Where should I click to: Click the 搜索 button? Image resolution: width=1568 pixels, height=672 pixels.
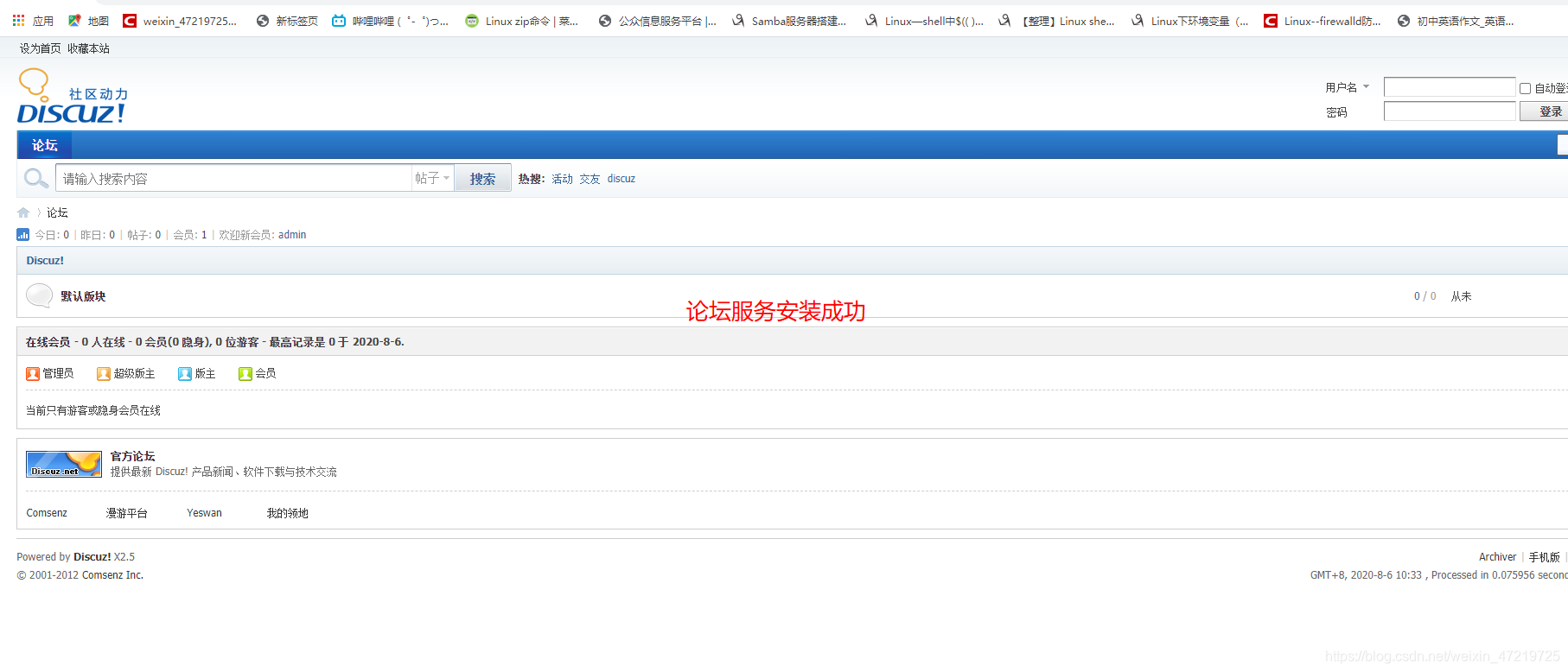(x=482, y=178)
